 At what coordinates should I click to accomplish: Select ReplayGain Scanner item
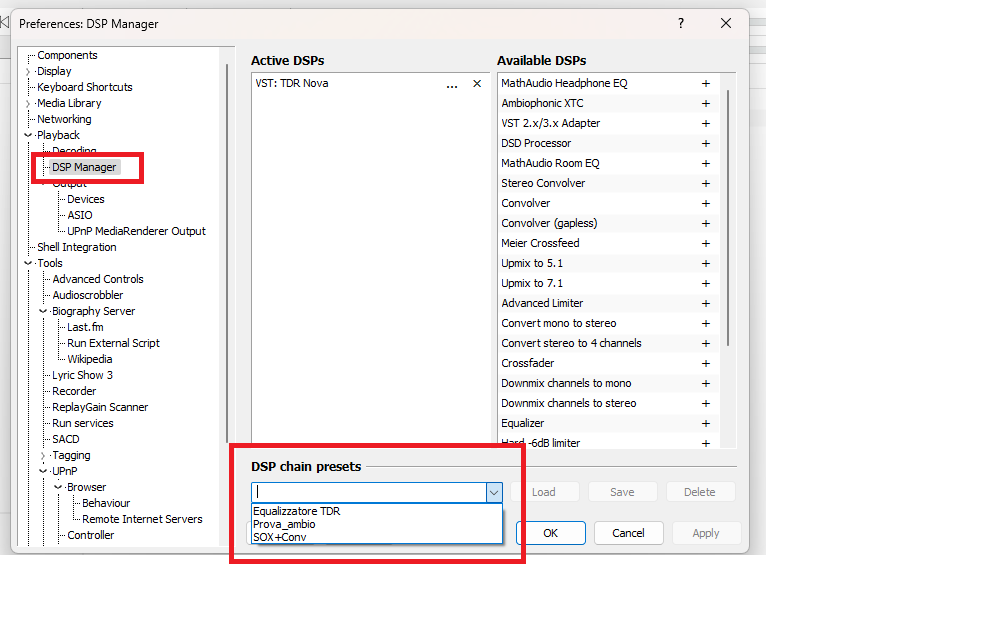100,407
